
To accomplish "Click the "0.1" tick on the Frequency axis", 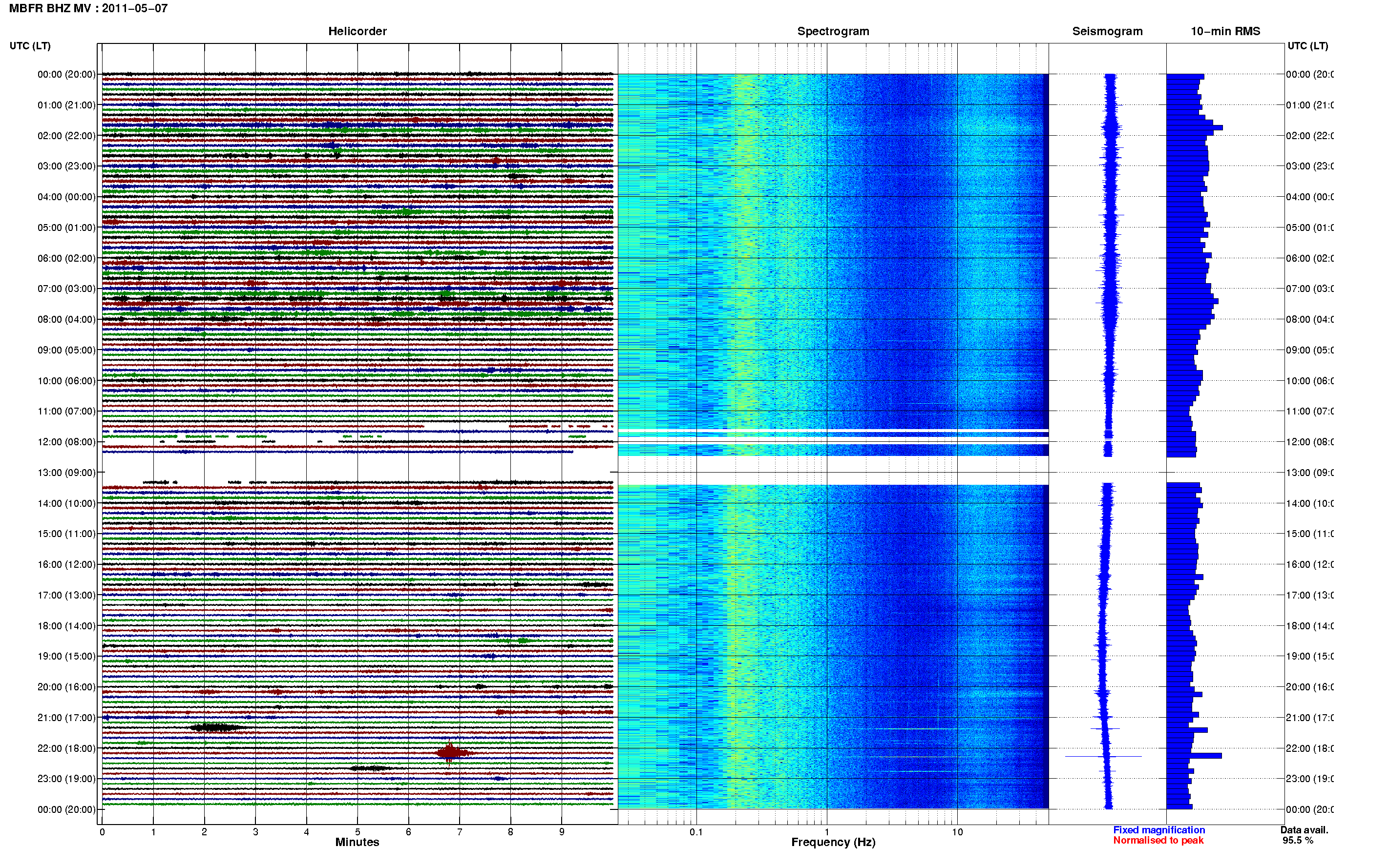I will (x=696, y=832).
